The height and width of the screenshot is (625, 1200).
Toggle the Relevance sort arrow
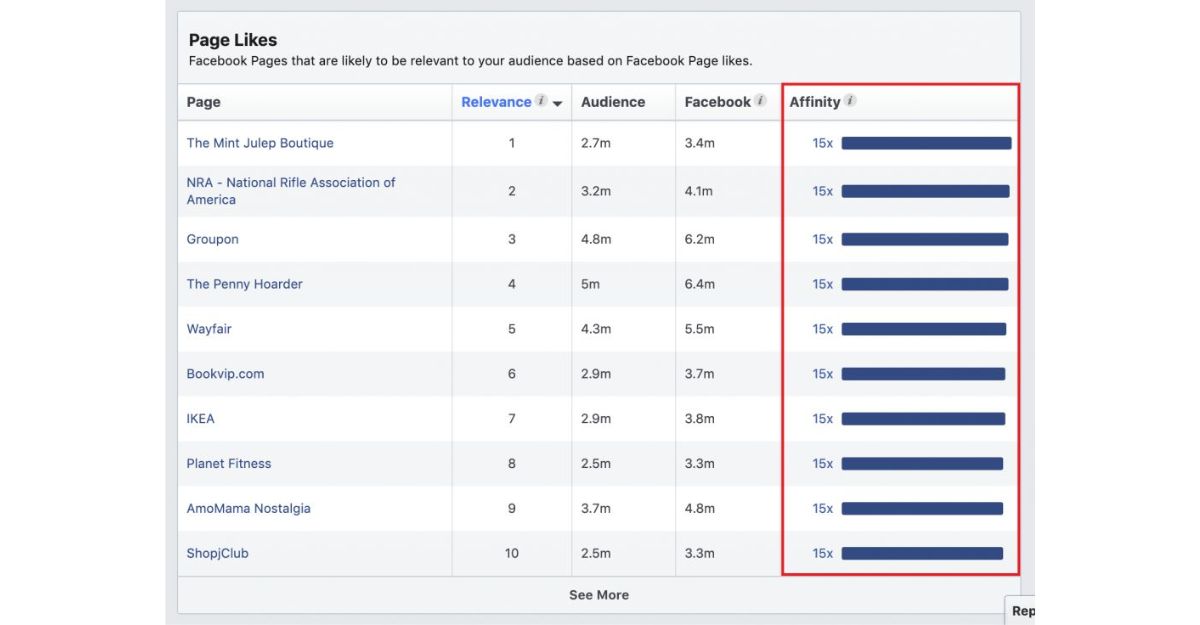(x=558, y=104)
